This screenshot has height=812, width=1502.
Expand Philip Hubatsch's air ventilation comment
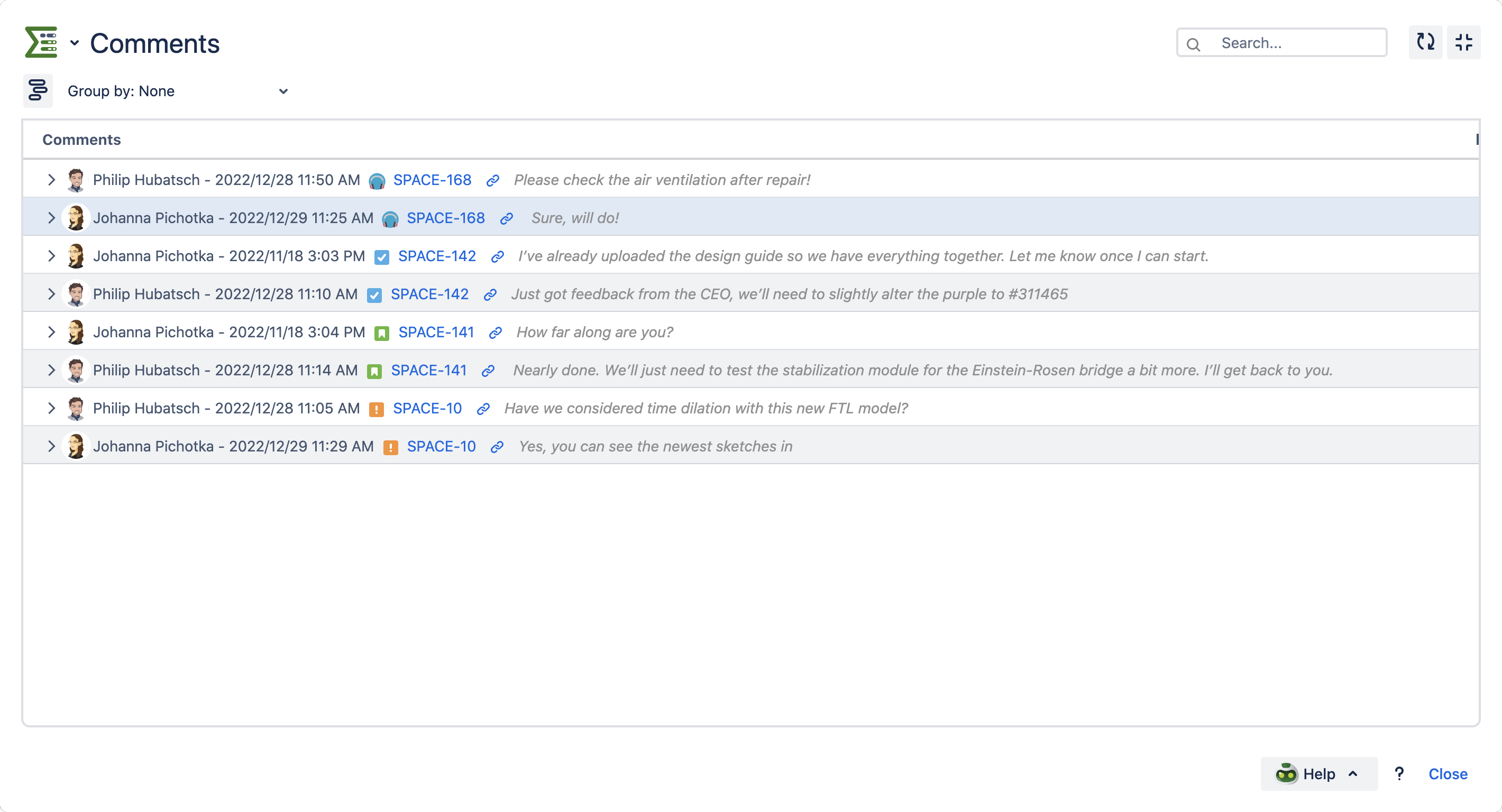[x=51, y=180]
